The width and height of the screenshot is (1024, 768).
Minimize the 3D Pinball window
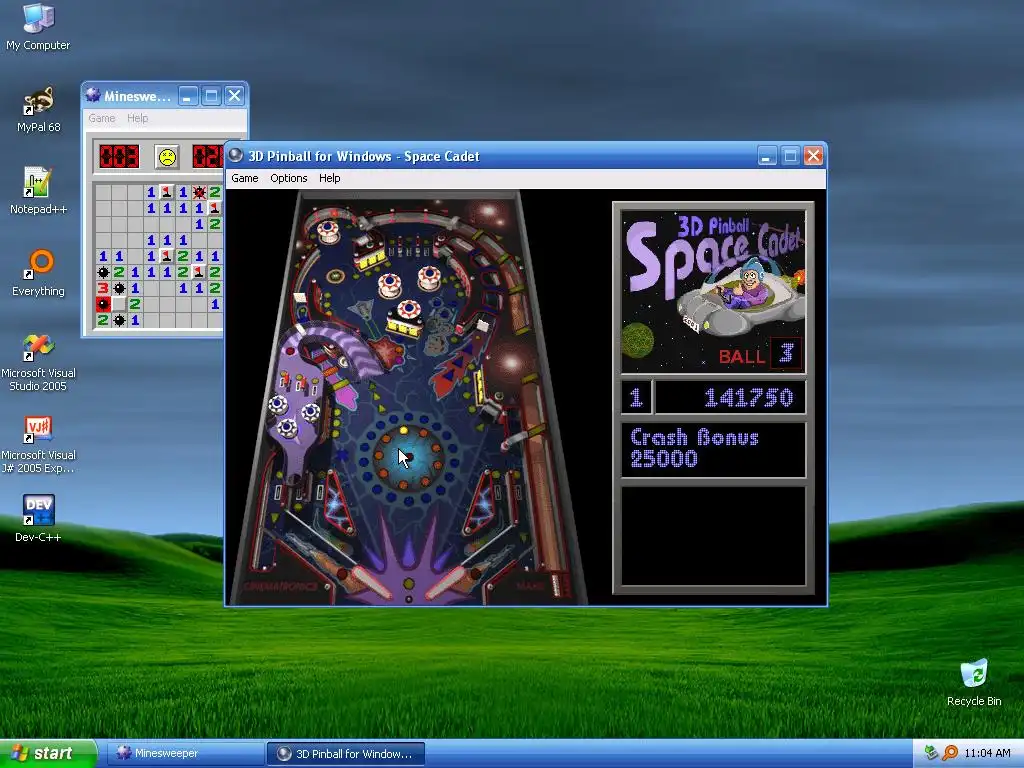click(x=767, y=156)
